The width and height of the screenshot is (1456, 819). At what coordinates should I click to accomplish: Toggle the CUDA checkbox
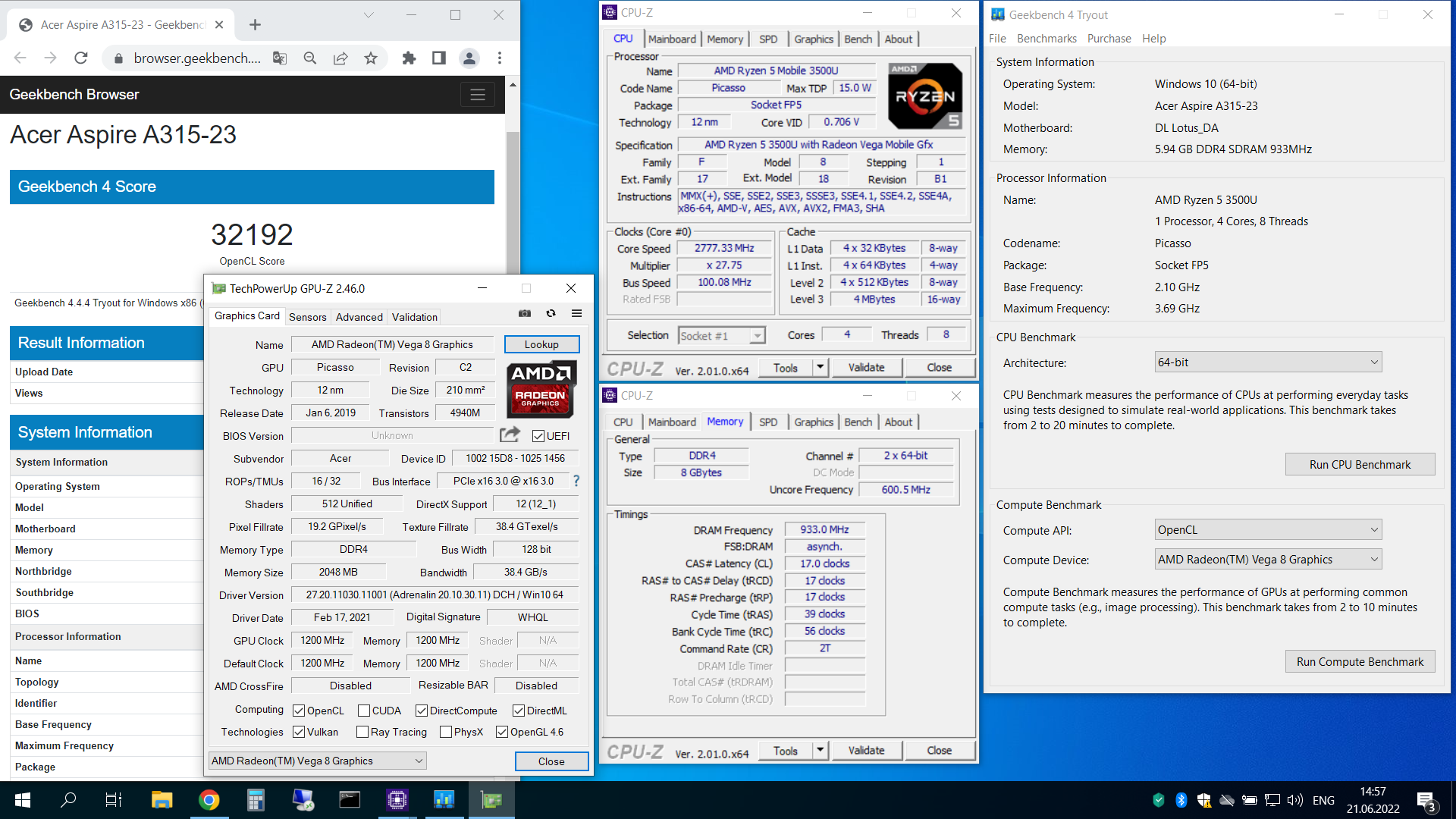(364, 711)
